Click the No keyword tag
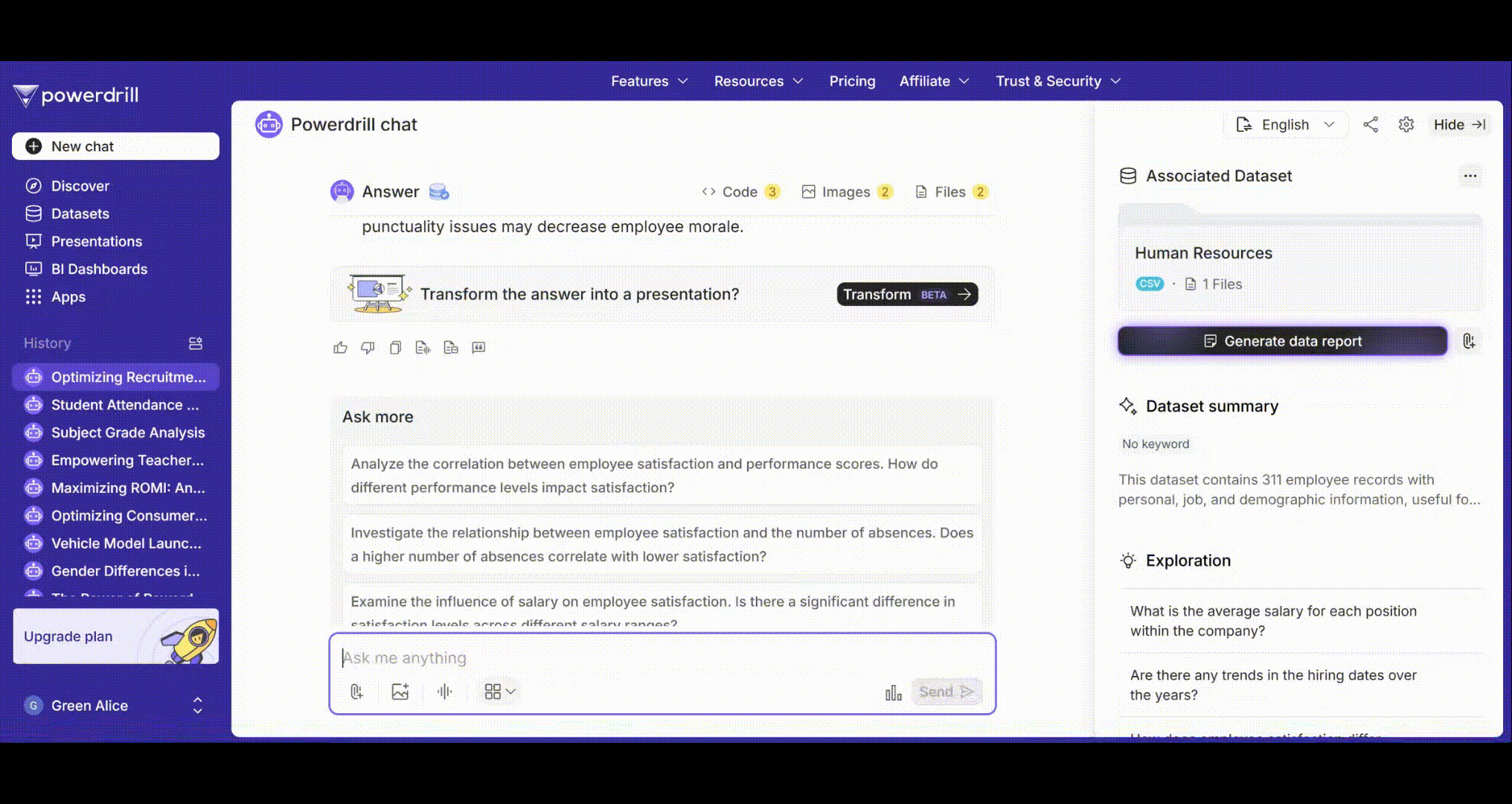This screenshot has width=1512, height=804. point(1156,444)
